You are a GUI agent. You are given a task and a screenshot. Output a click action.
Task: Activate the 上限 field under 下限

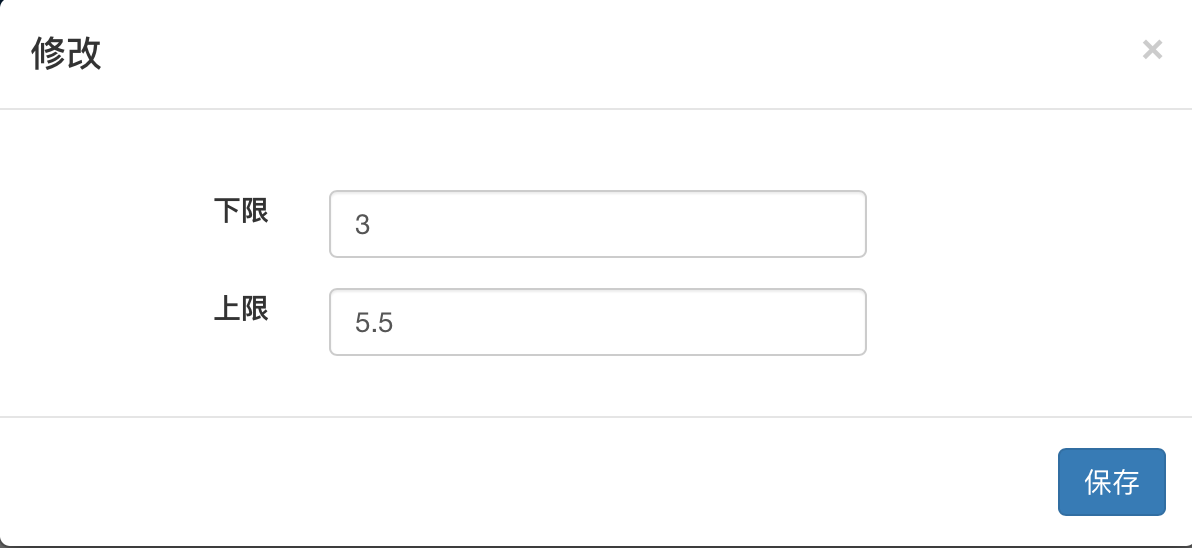click(x=597, y=322)
